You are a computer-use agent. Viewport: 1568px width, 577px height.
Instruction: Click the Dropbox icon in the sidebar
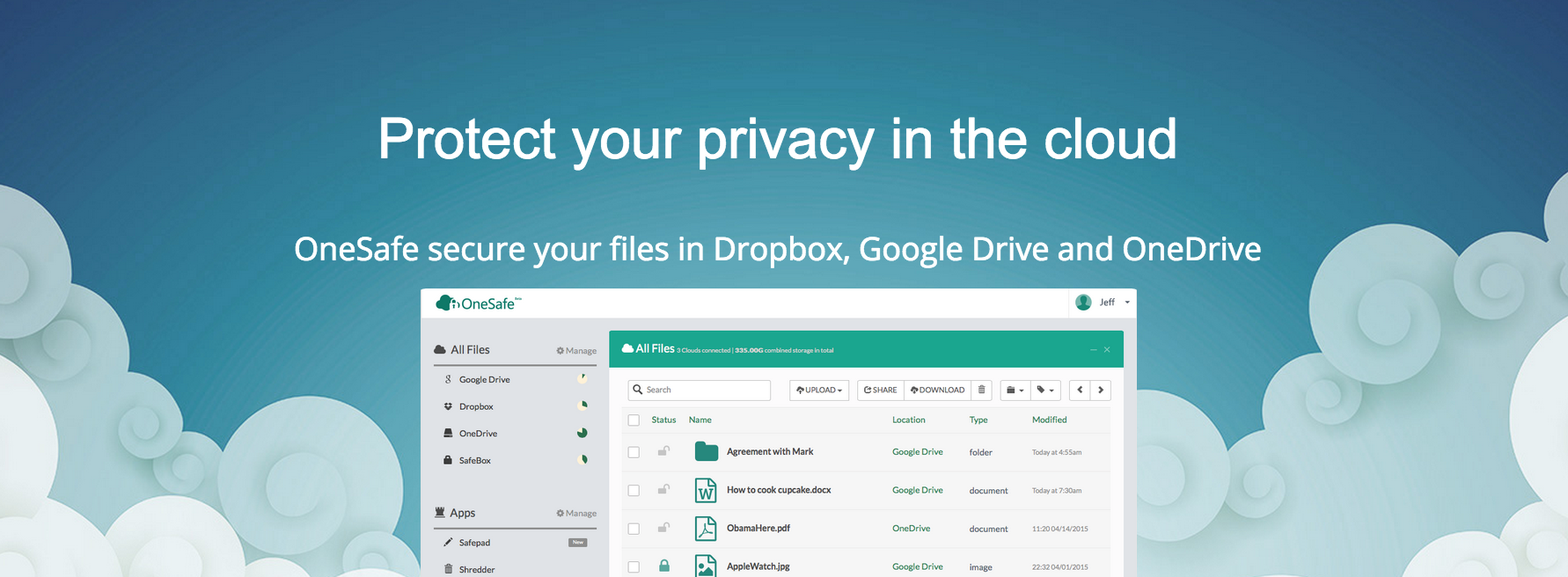(x=448, y=406)
